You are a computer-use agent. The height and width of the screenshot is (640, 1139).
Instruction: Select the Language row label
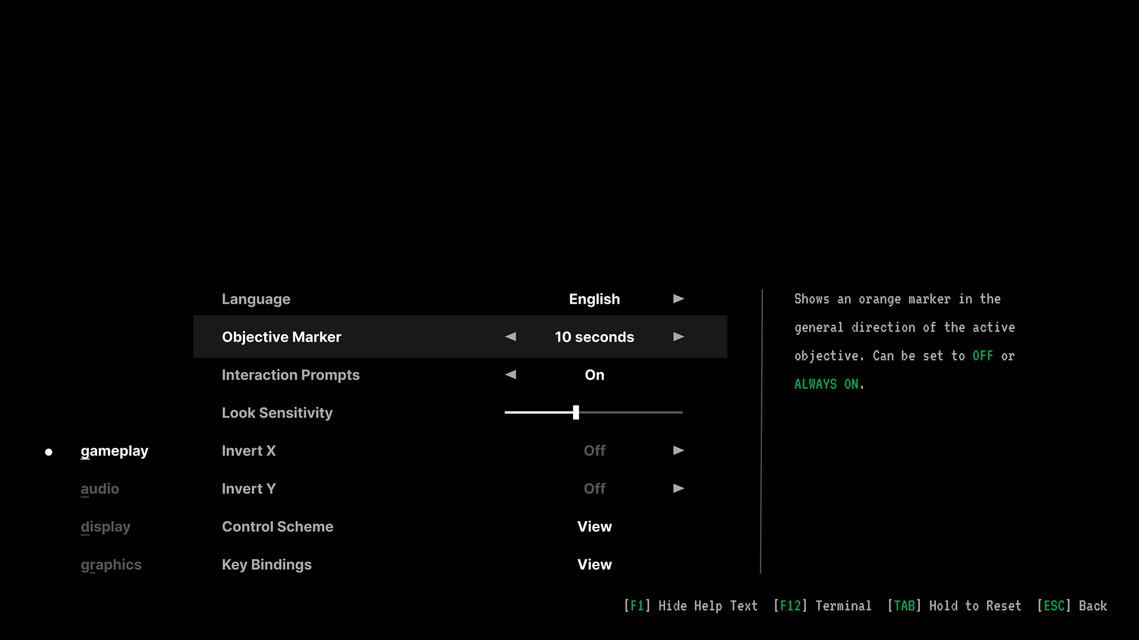[x=256, y=299]
